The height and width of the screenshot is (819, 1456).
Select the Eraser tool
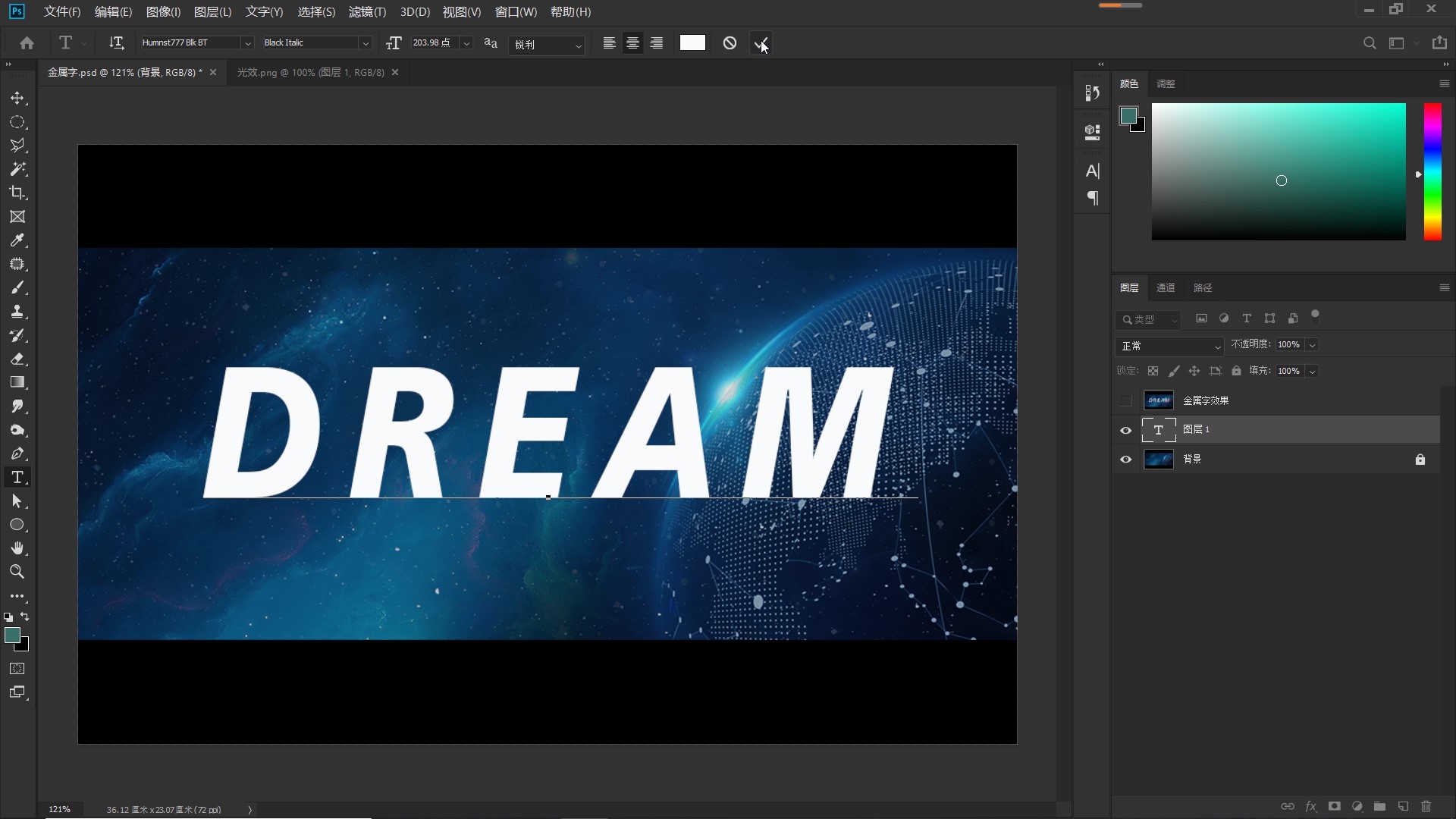pyautogui.click(x=17, y=359)
